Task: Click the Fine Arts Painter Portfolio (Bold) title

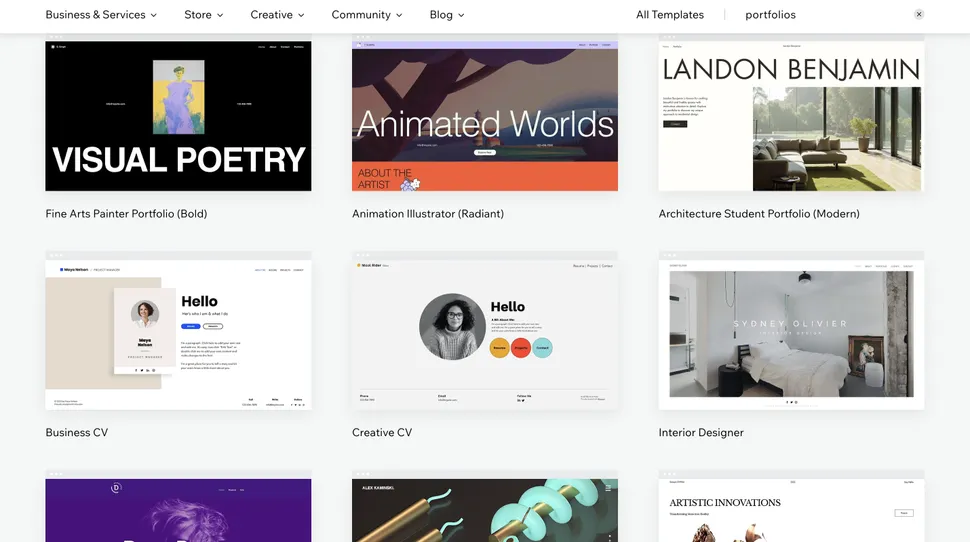Action: 126,214
